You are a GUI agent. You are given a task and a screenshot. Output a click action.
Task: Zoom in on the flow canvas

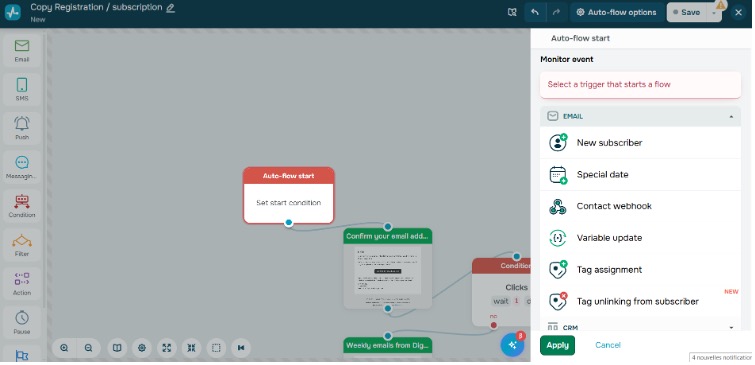(64, 348)
